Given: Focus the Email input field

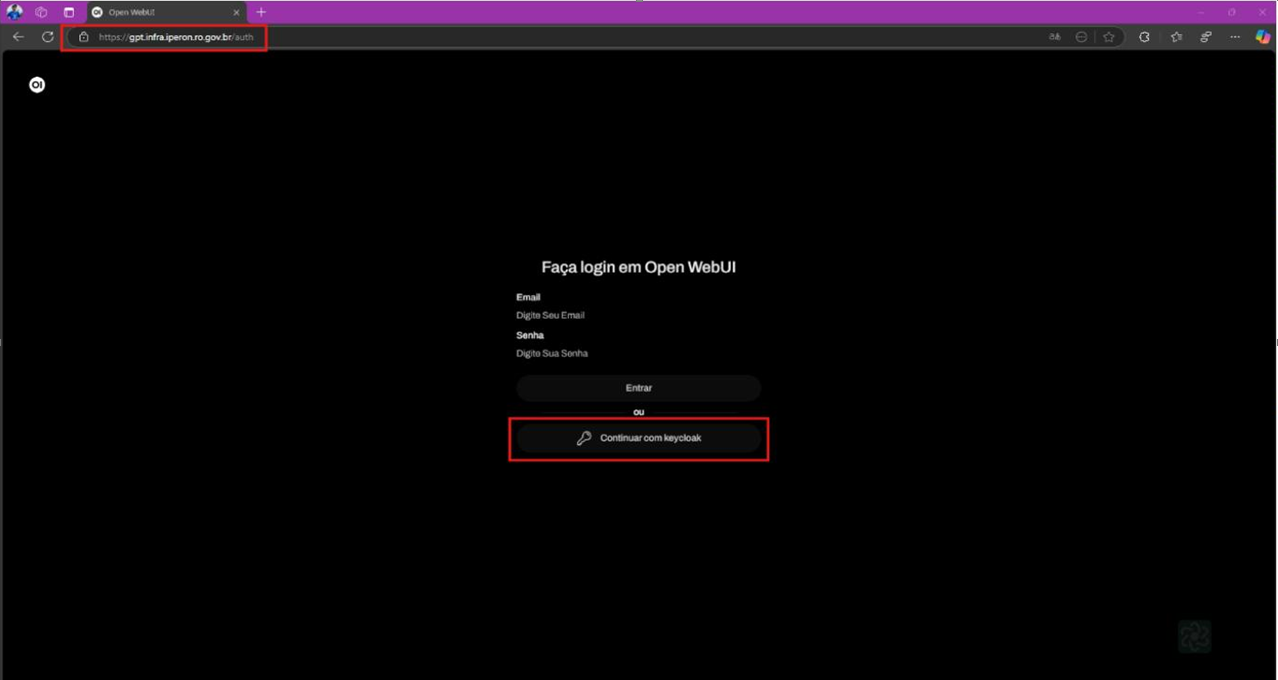Looking at the screenshot, I should click(638, 315).
